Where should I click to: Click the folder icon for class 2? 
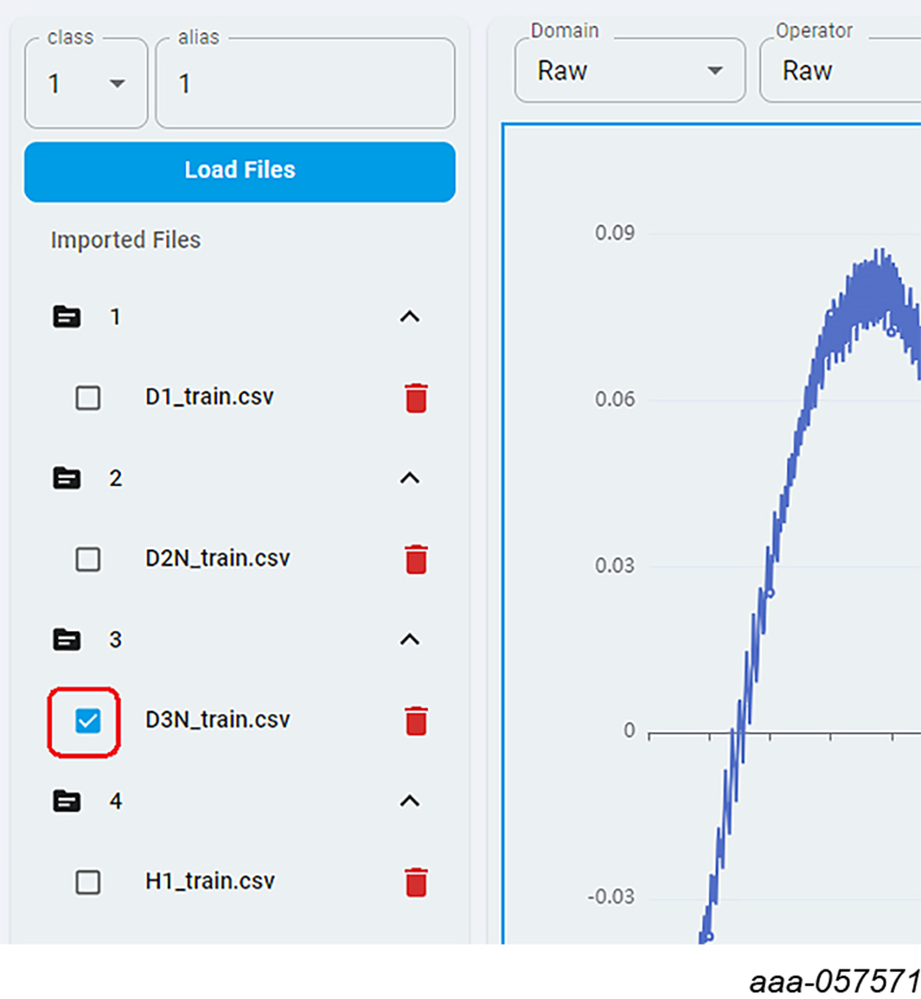[x=66, y=478]
